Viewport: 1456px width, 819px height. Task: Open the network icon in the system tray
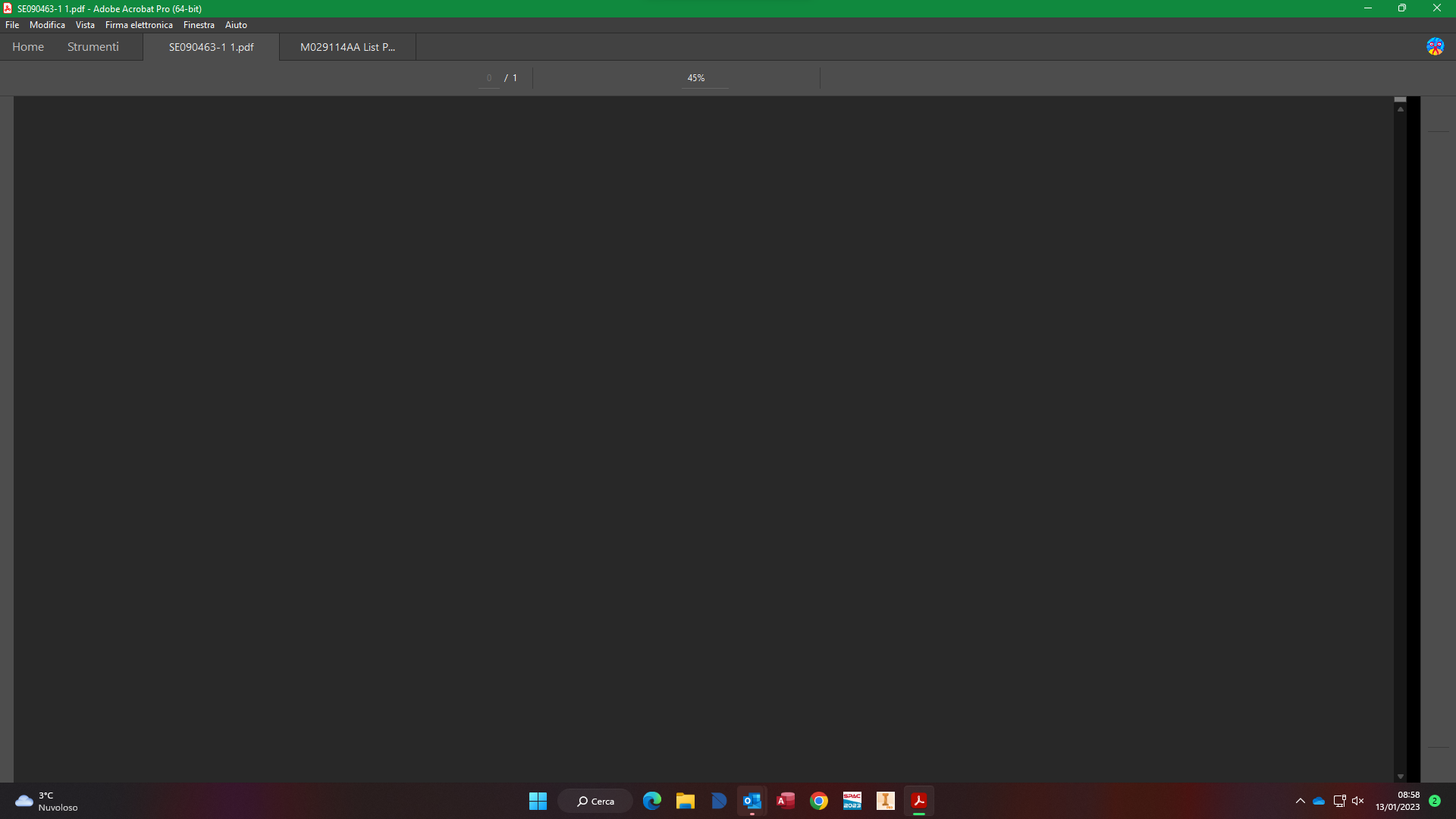[x=1339, y=801]
